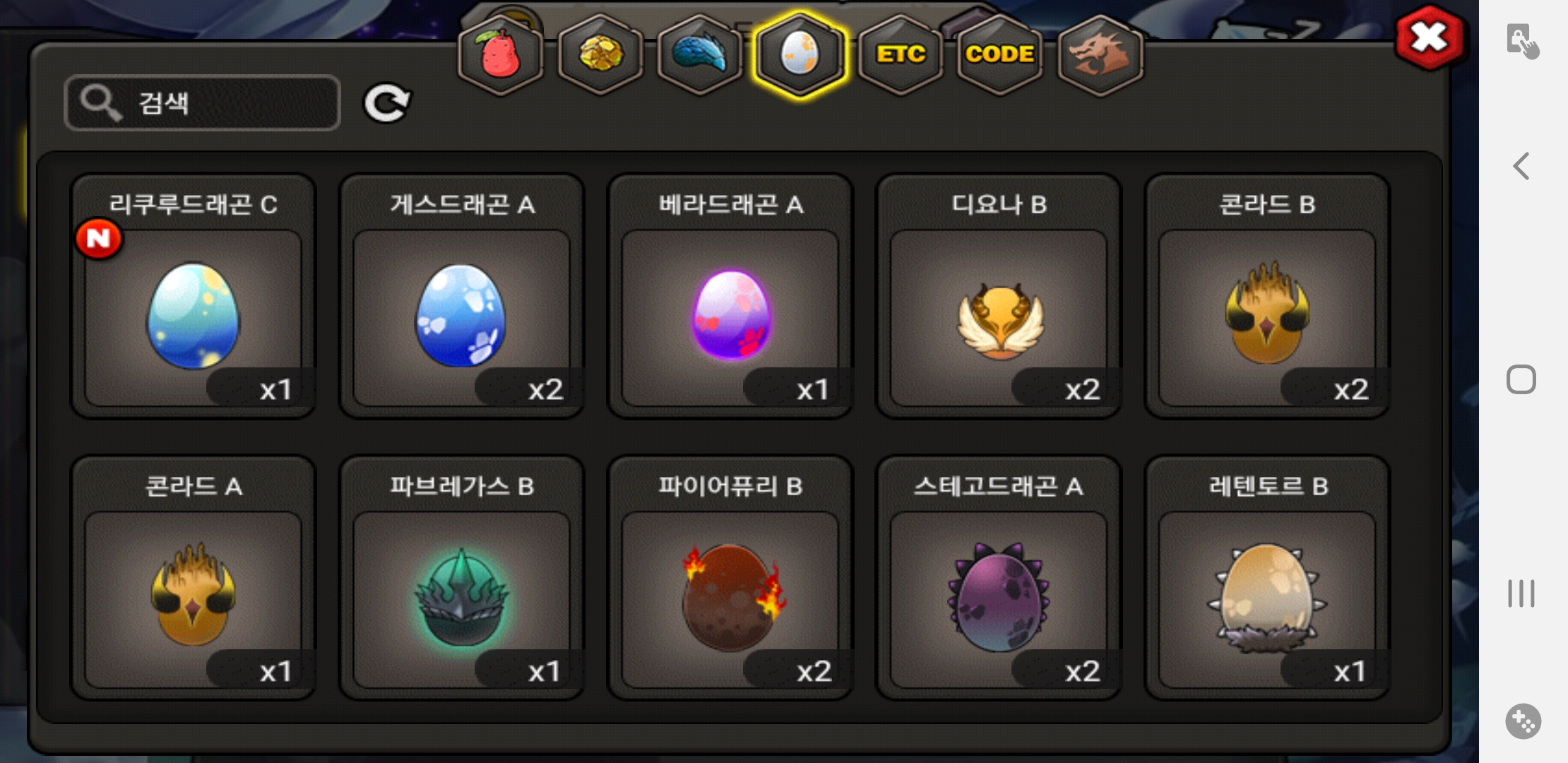1568x763 pixels.
Task: Open the selected egg tab
Action: pos(800,55)
